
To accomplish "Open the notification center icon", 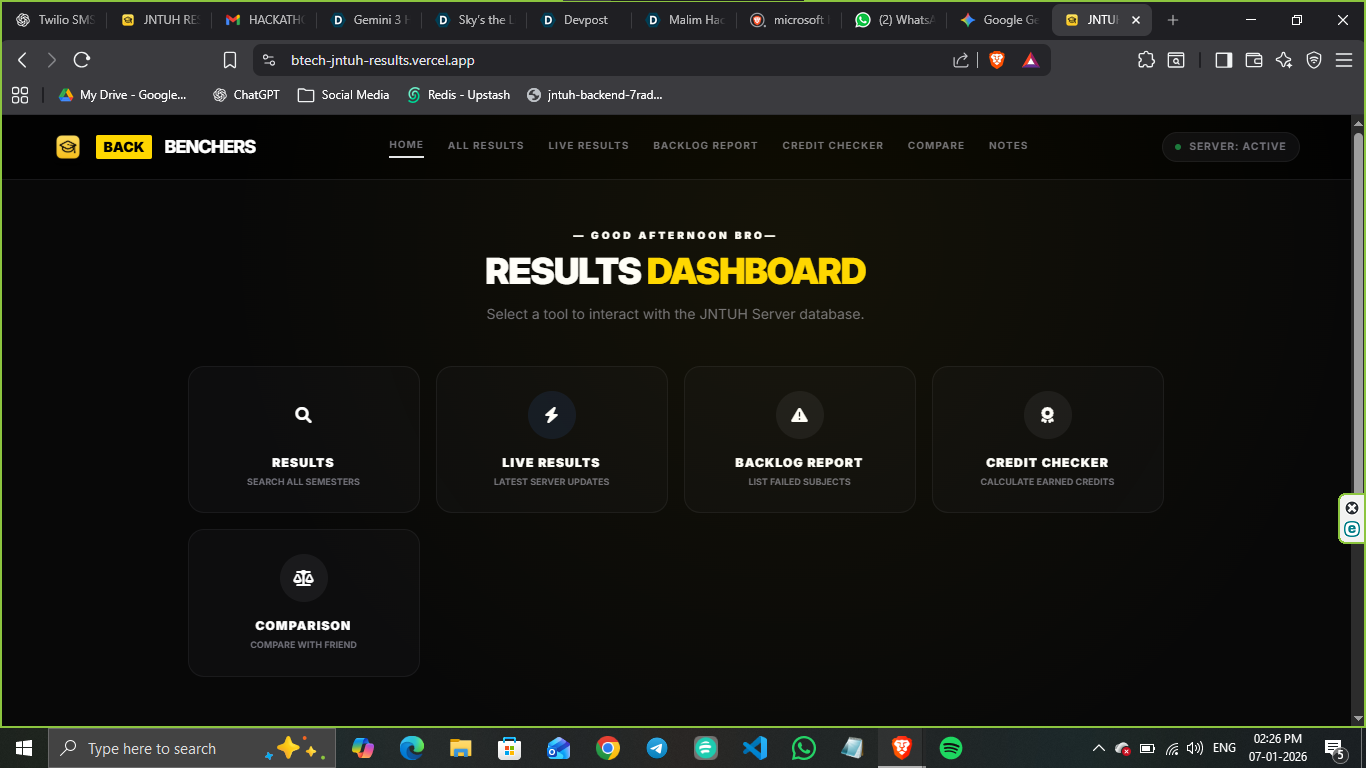I will click(x=1334, y=748).
